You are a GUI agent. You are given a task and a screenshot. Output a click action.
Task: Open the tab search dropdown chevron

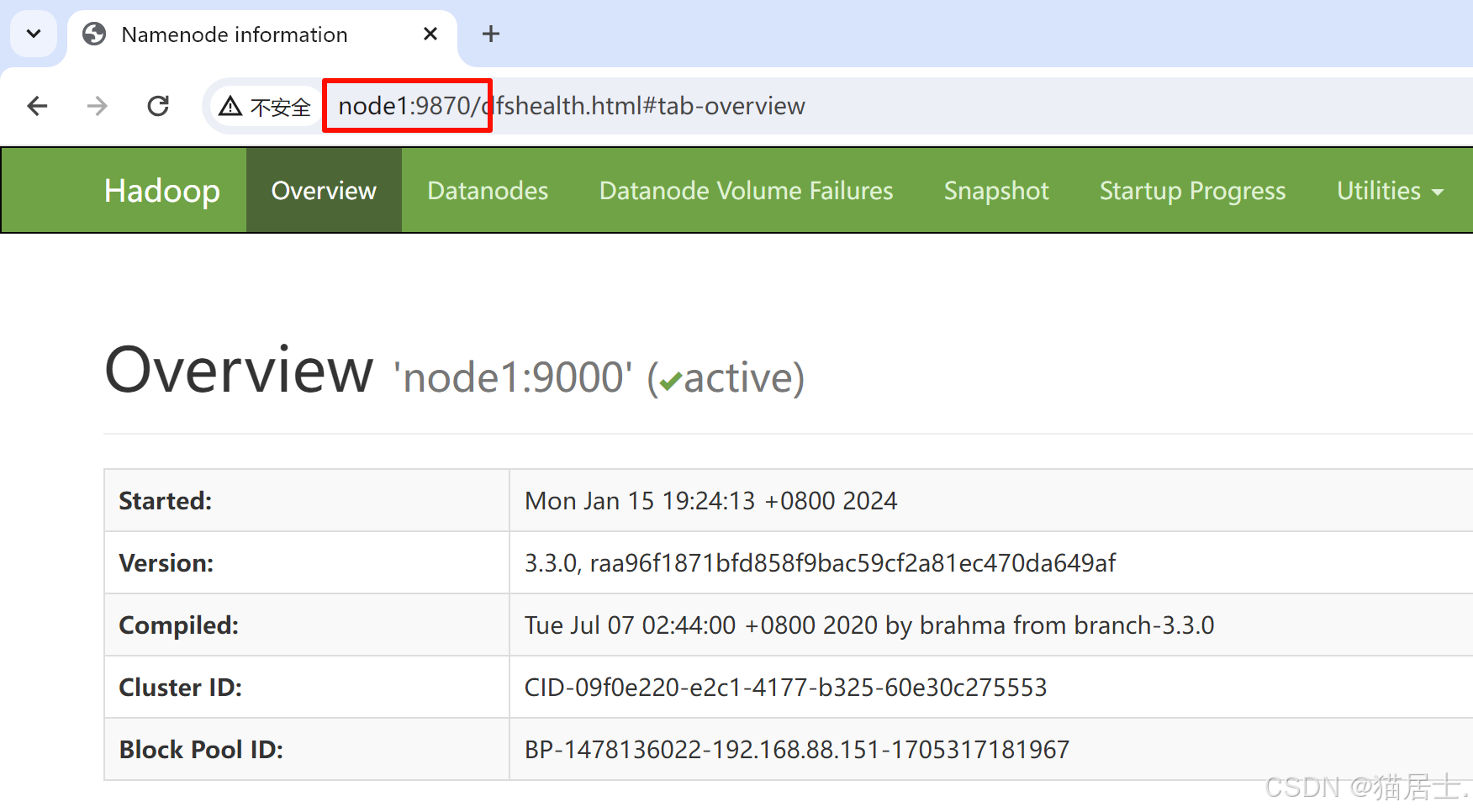34,34
